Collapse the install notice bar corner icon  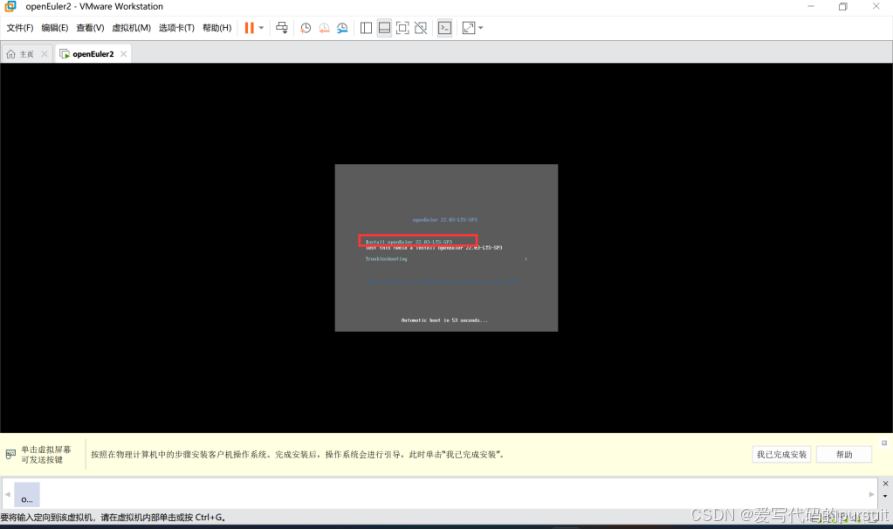tap(884, 443)
